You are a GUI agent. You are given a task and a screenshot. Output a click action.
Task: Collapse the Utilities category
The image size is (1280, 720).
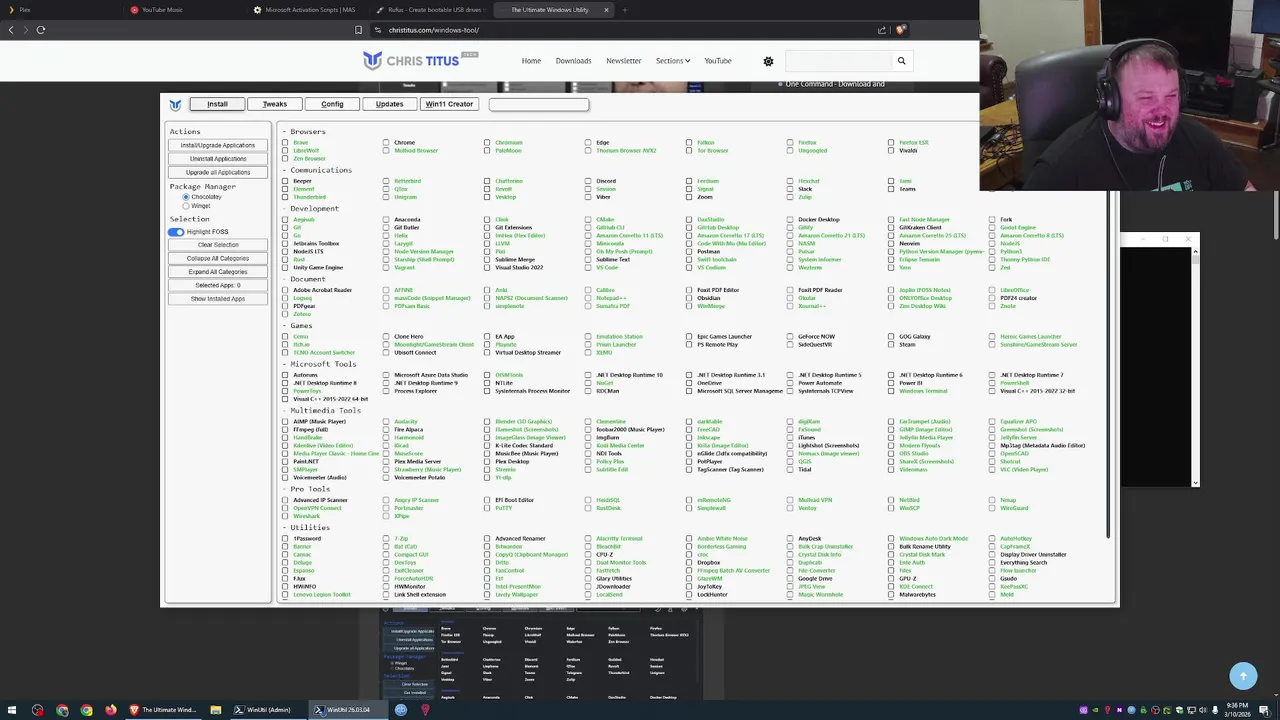307,527
